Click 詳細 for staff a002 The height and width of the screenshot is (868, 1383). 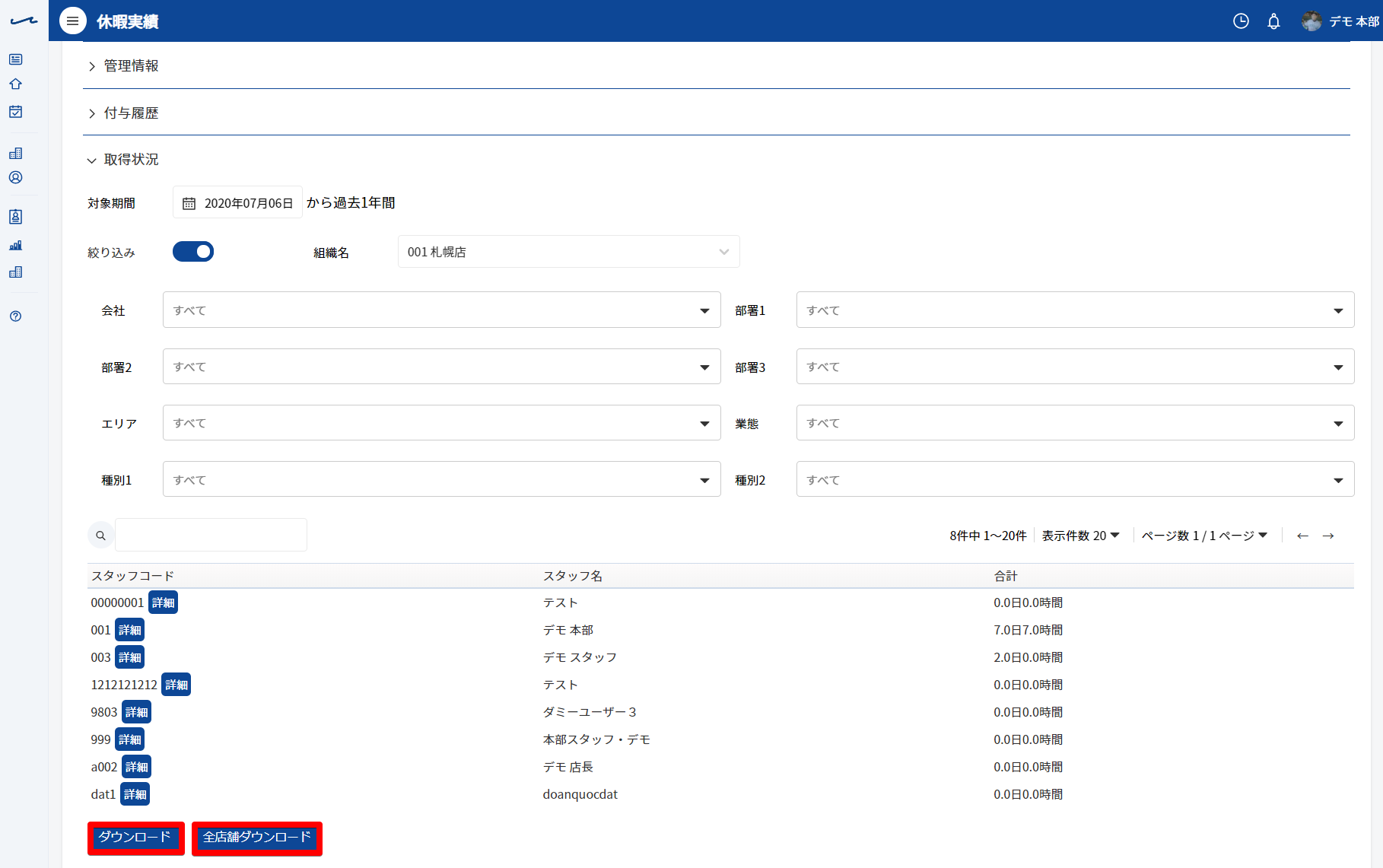tap(136, 767)
